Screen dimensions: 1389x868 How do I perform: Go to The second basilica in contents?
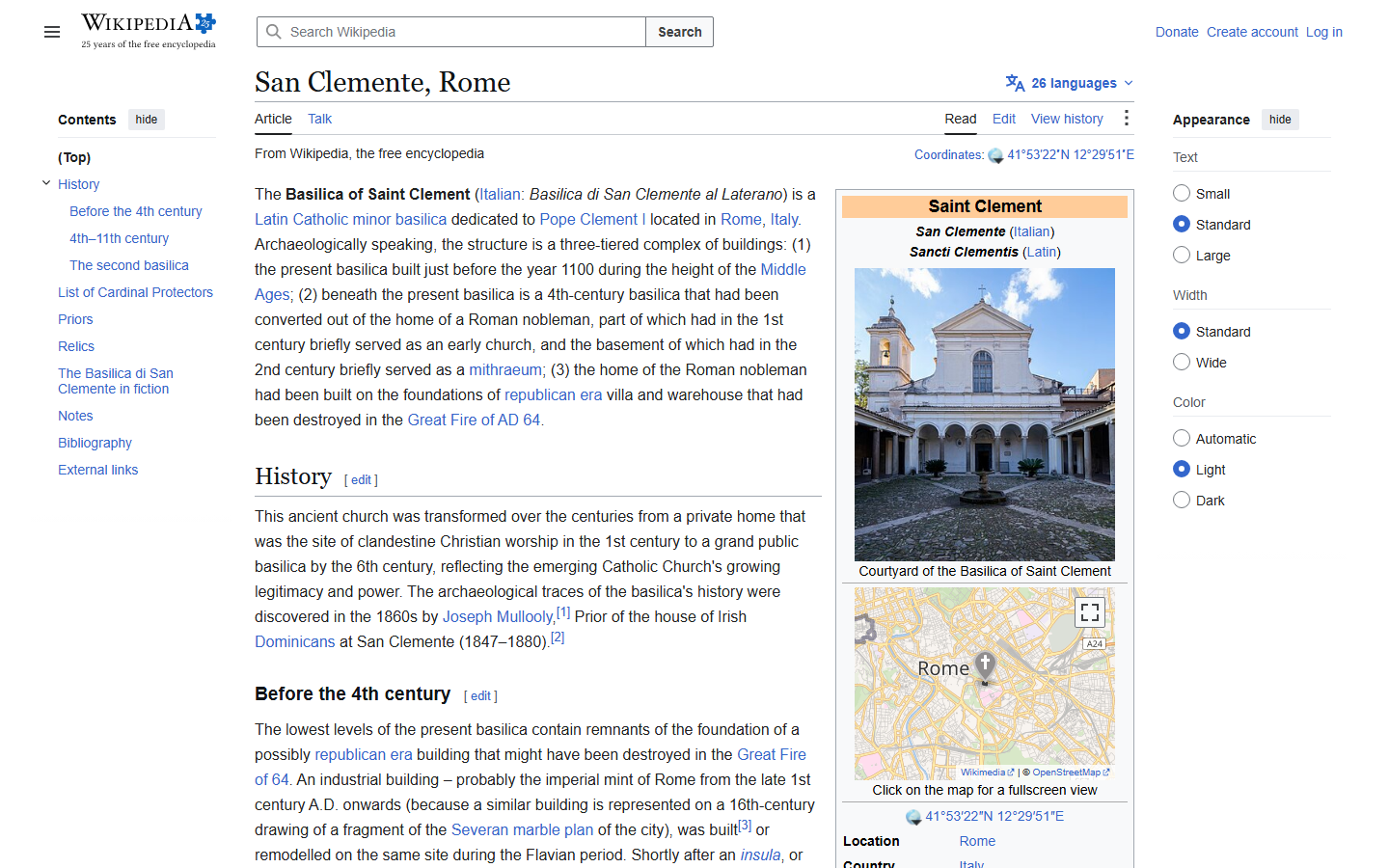(x=129, y=265)
